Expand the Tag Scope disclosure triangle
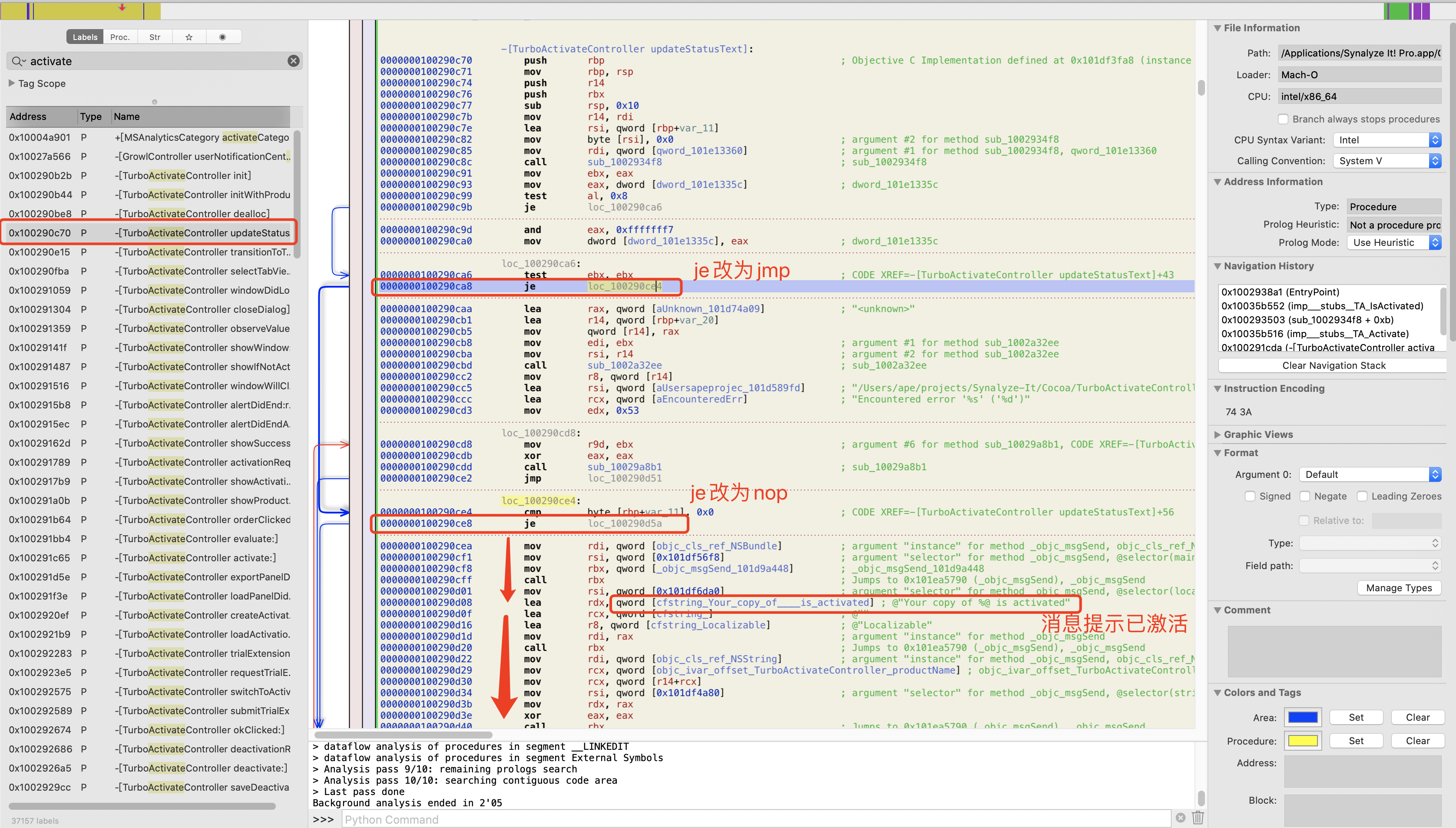Viewport: 1456px width, 828px height. tap(12, 83)
